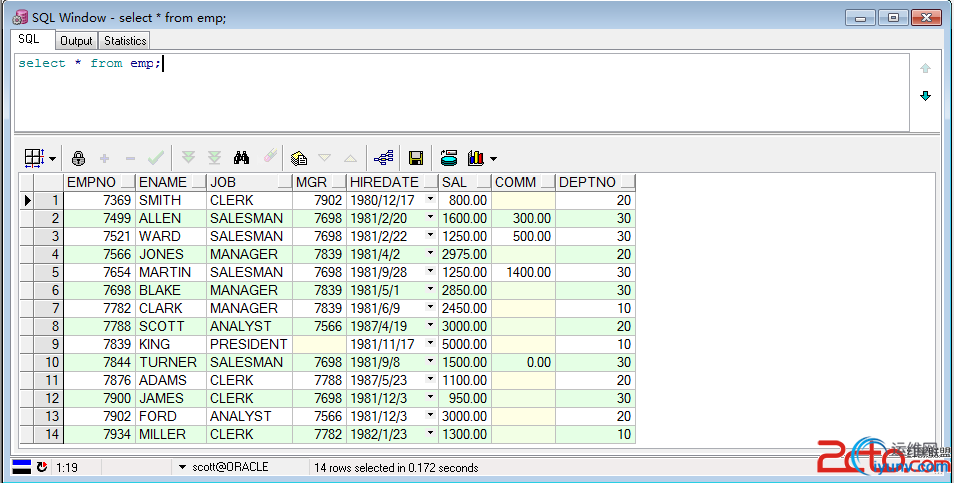Open date dropdown for 1981/9/28

point(431,271)
